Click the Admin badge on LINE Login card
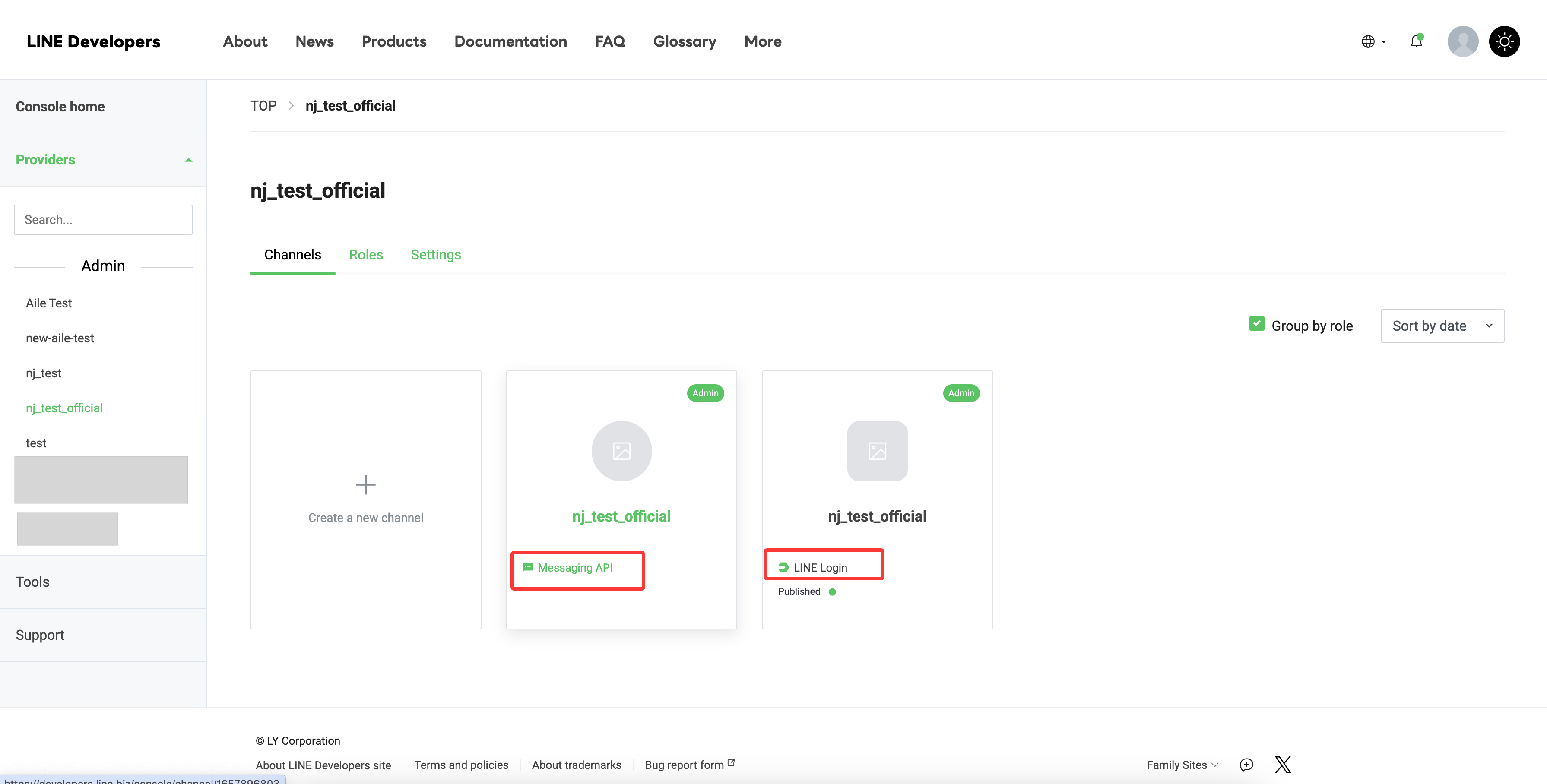This screenshot has height=784, width=1547. tap(961, 393)
